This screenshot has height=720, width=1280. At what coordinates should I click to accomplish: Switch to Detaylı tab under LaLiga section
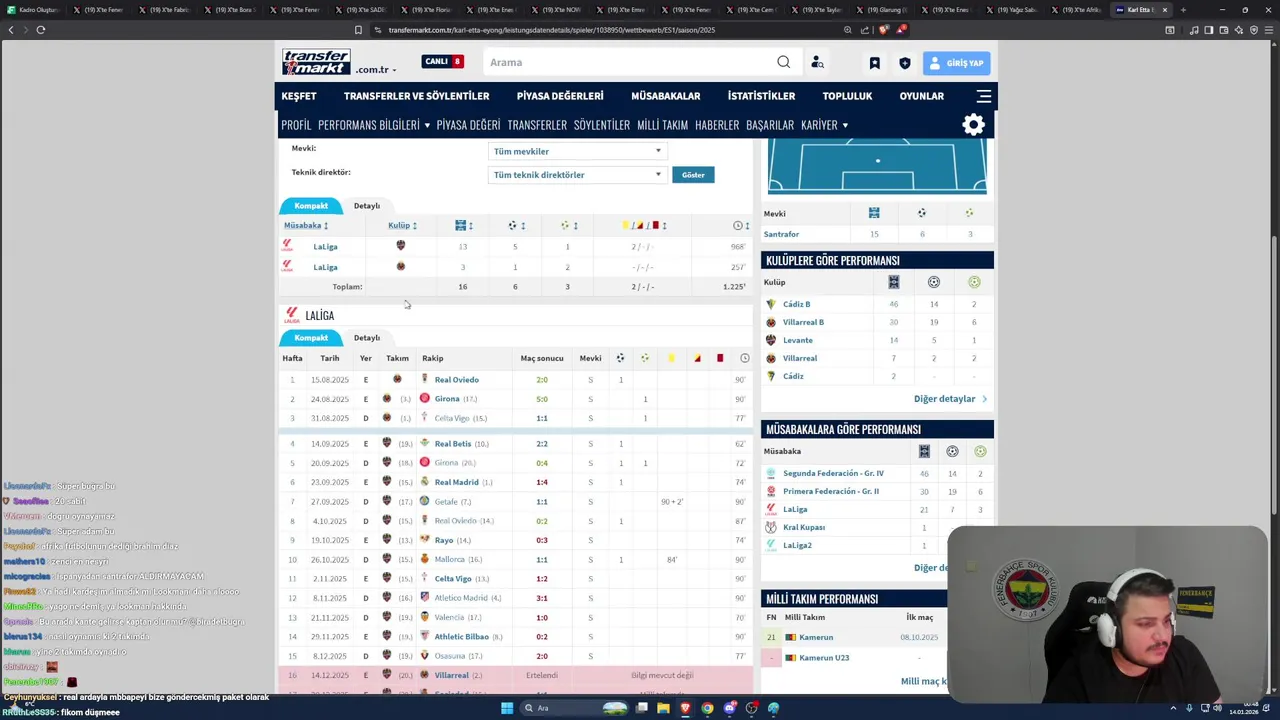pyautogui.click(x=366, y=338)
